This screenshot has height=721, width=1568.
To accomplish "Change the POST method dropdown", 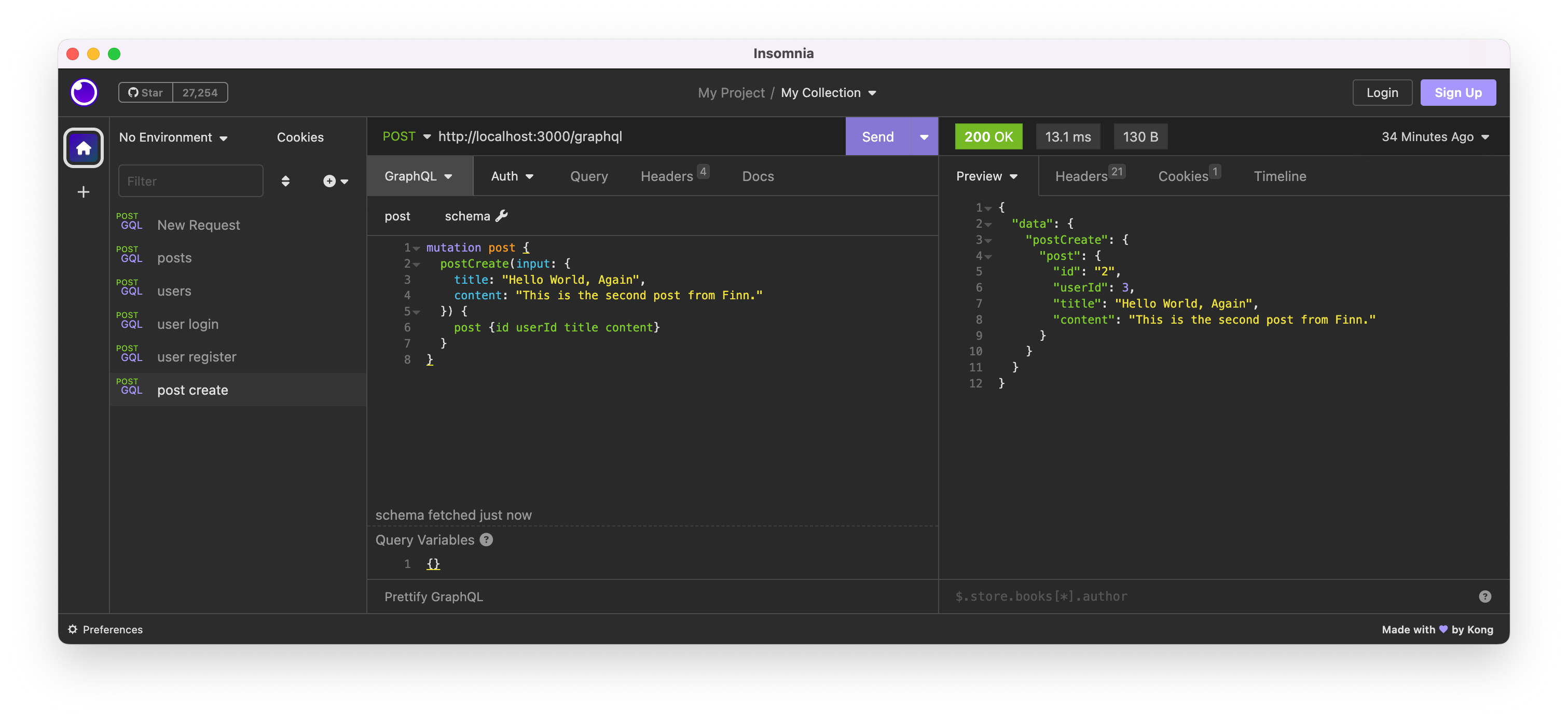I will pos(406,136).
